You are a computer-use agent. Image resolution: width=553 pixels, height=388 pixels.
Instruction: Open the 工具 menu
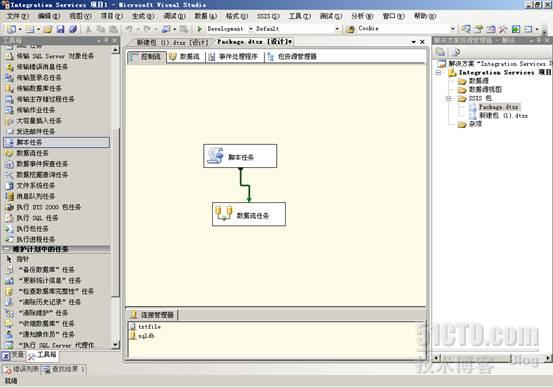[299, 16]
